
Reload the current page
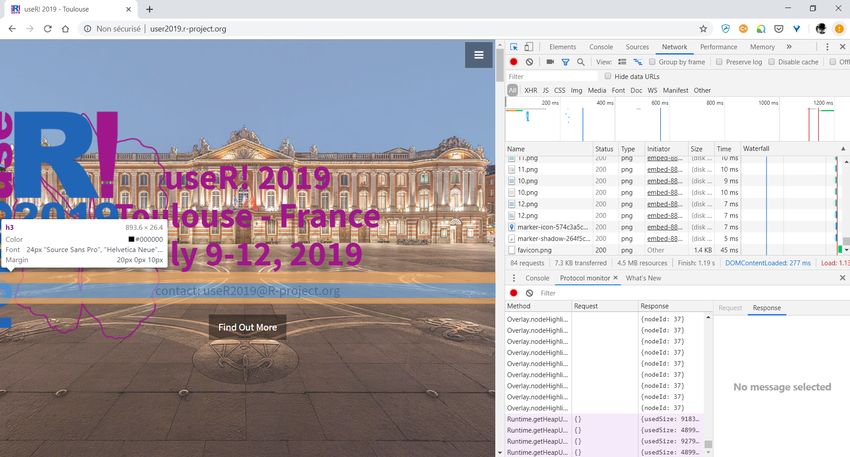click(48, 29)
